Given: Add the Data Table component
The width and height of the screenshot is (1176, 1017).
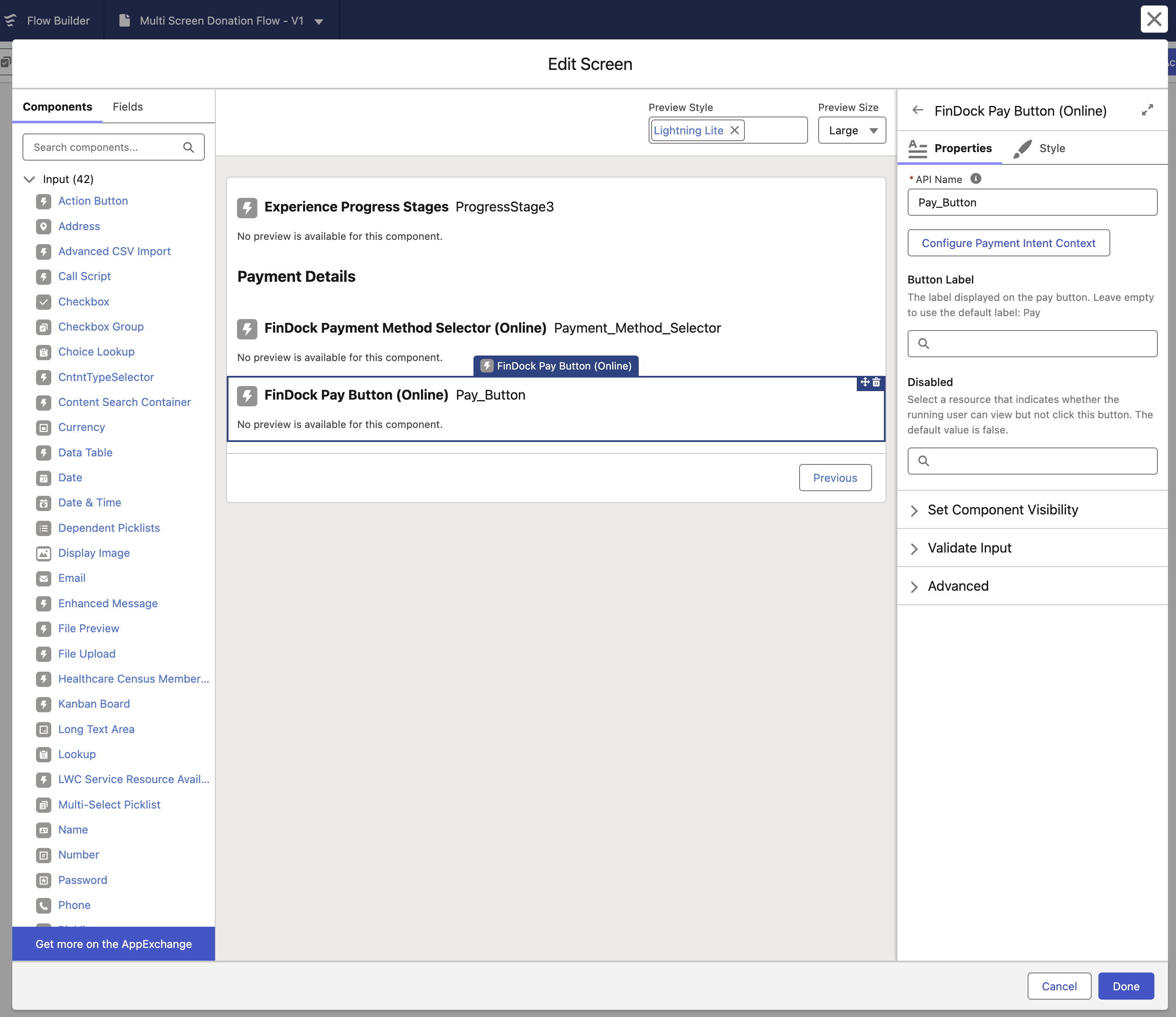Looking at the screenshot, I should tap(85, 453).
